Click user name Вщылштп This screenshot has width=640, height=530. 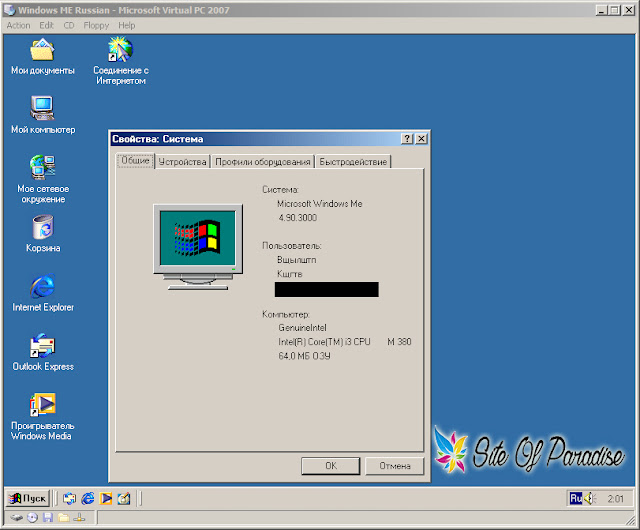pyautogui.click(x=297, y=260)
